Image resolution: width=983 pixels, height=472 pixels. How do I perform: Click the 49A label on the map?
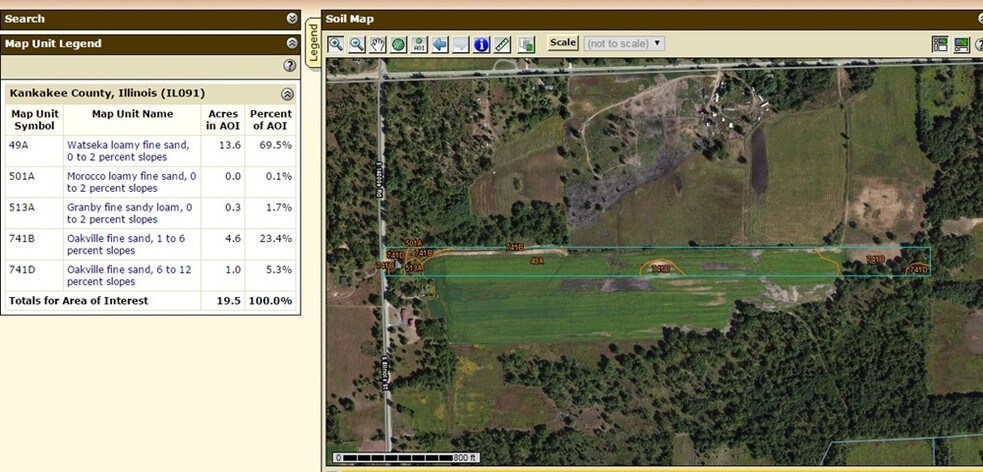click(537, 261)
